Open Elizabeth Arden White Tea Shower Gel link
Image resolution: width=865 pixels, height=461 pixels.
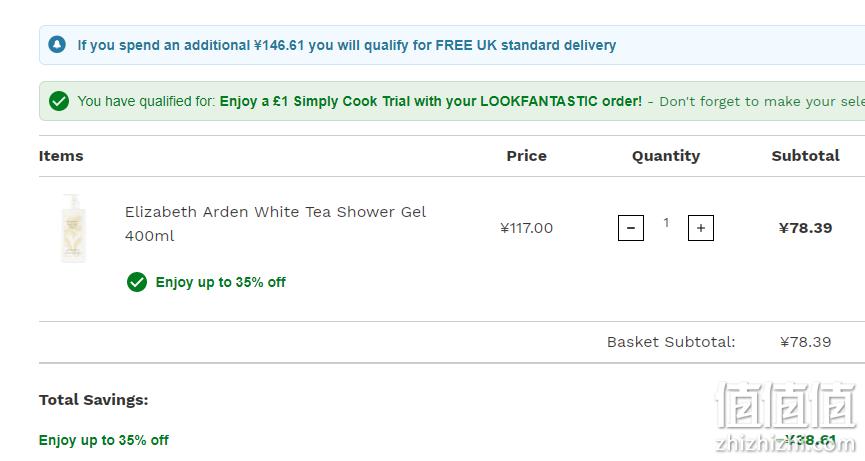[x=275, y=223]
